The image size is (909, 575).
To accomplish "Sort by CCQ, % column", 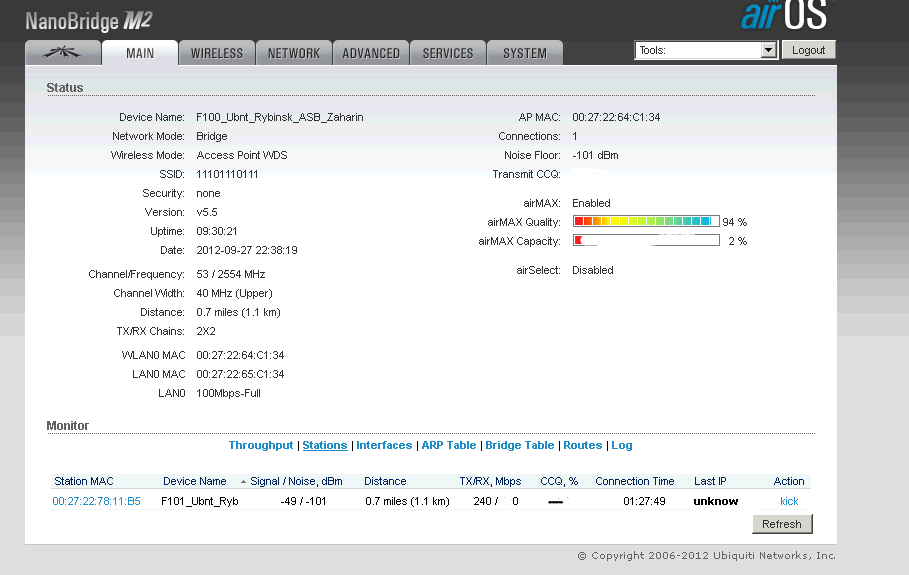I will click(x=559, y=481).
